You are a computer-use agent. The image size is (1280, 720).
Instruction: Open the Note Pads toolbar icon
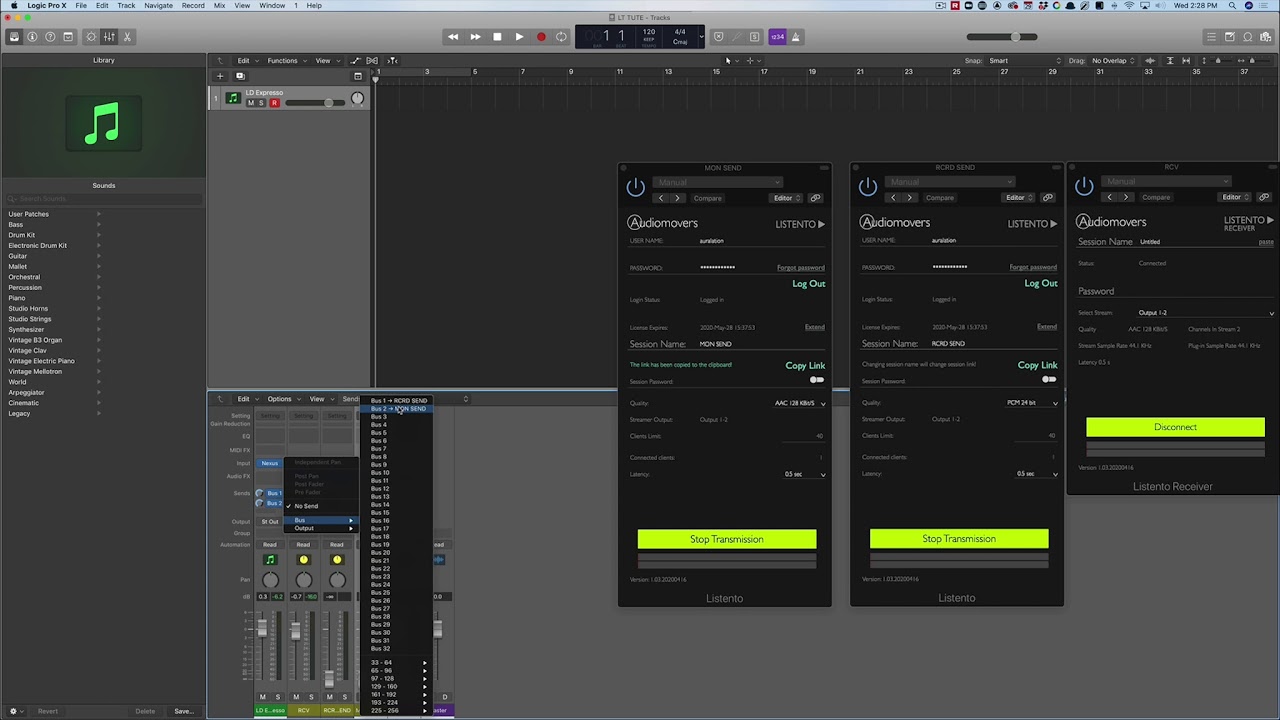(x=1229, y=37)
